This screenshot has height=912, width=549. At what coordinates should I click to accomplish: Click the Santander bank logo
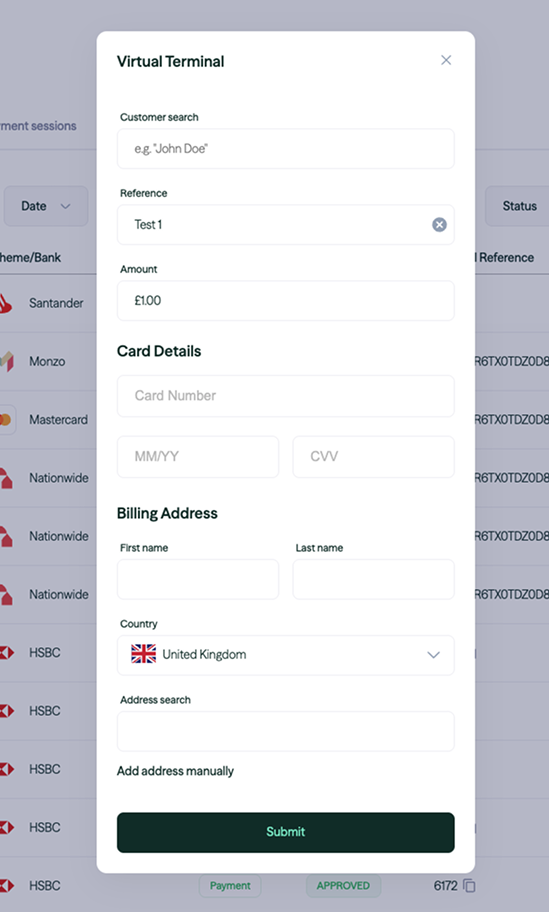click(x=5, y=303)
